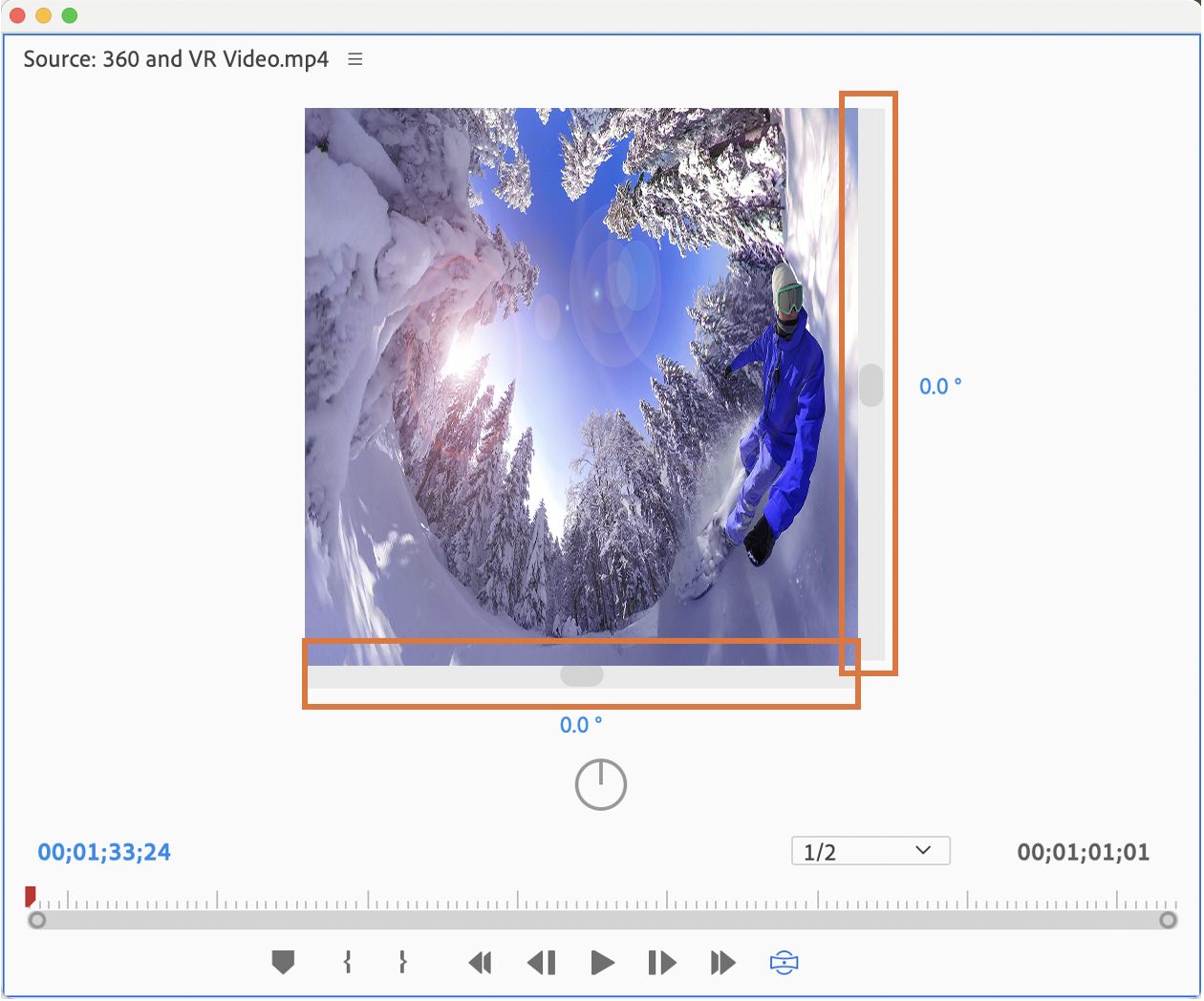1204x1001 pixels.
Task: Play the source clip
Action: (602, 963)
